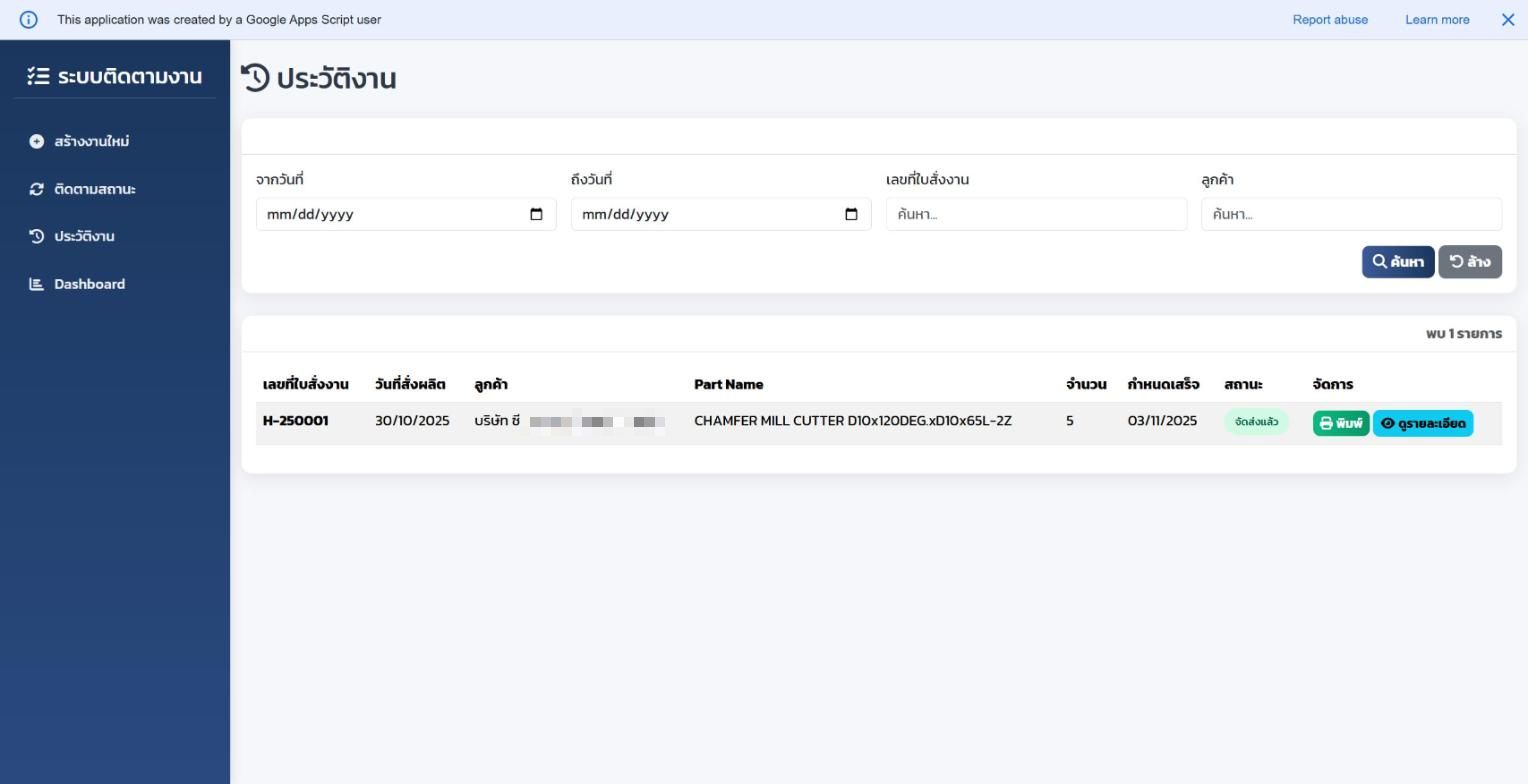Click the ระบบติดตามงาน sidebar title
The height and width of the screenshot is (784, 1528).
130,76
